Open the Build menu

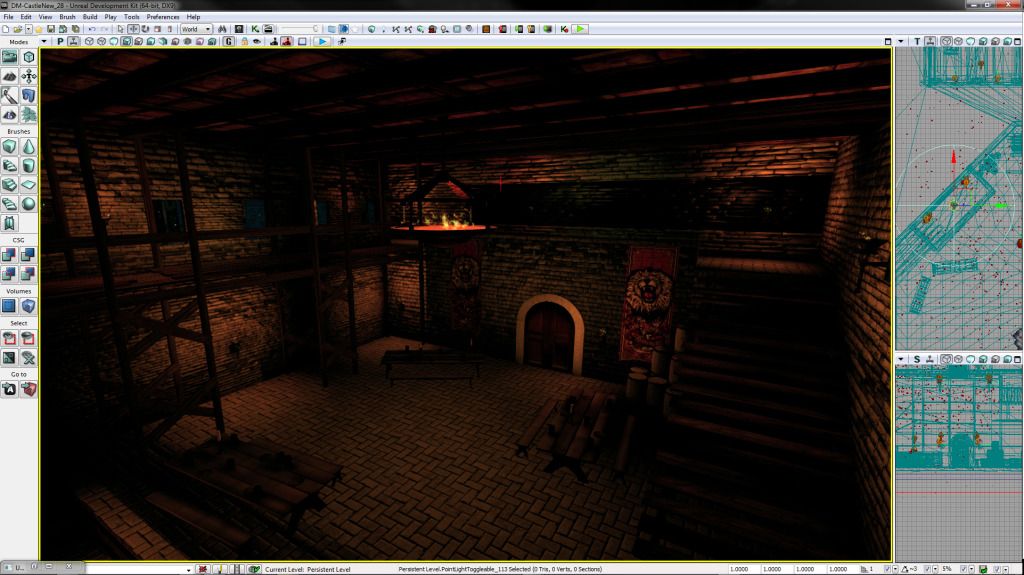coord(90,17)
